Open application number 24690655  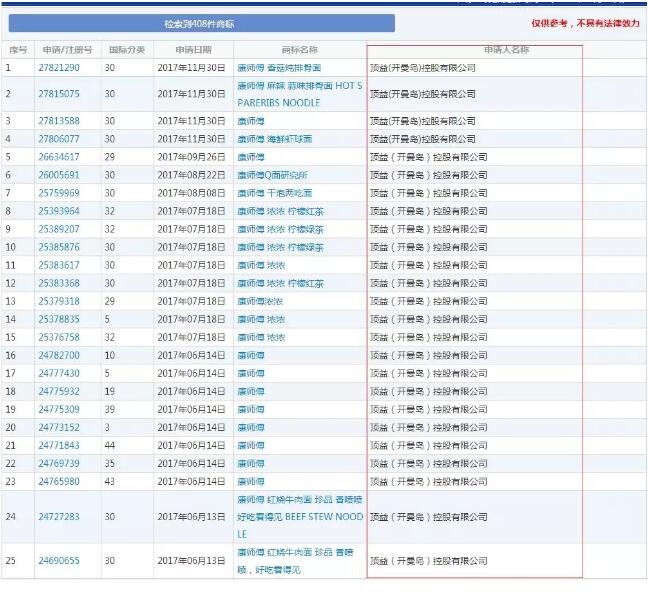pos(59,561)
